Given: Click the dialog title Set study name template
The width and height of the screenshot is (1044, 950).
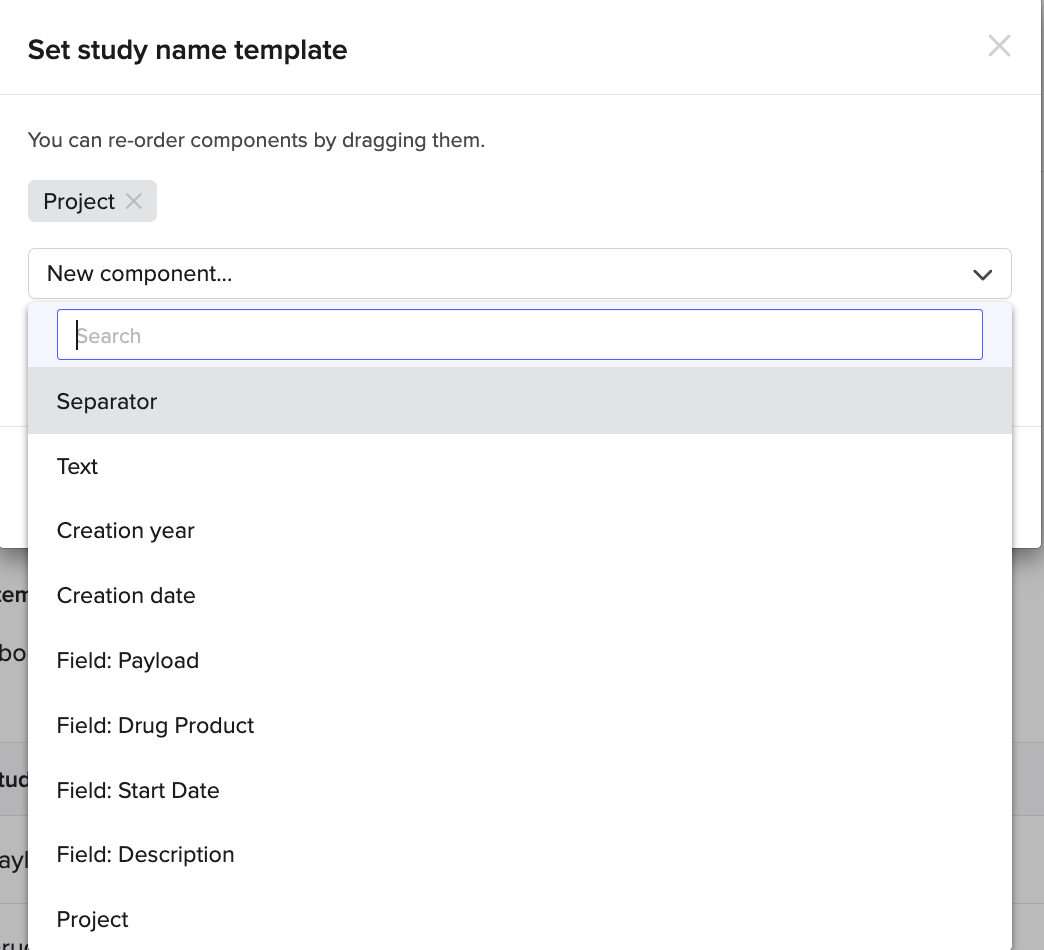Looking at the screenshot, I should [187, 50].
